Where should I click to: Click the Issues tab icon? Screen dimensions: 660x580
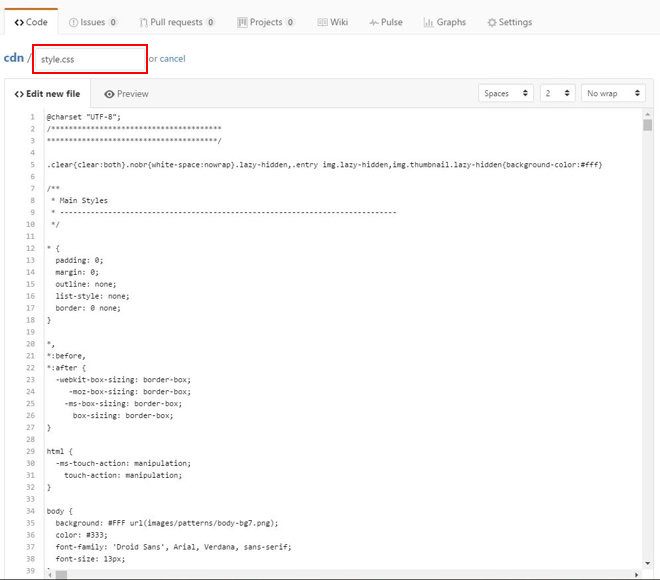(x=73, y=22)
